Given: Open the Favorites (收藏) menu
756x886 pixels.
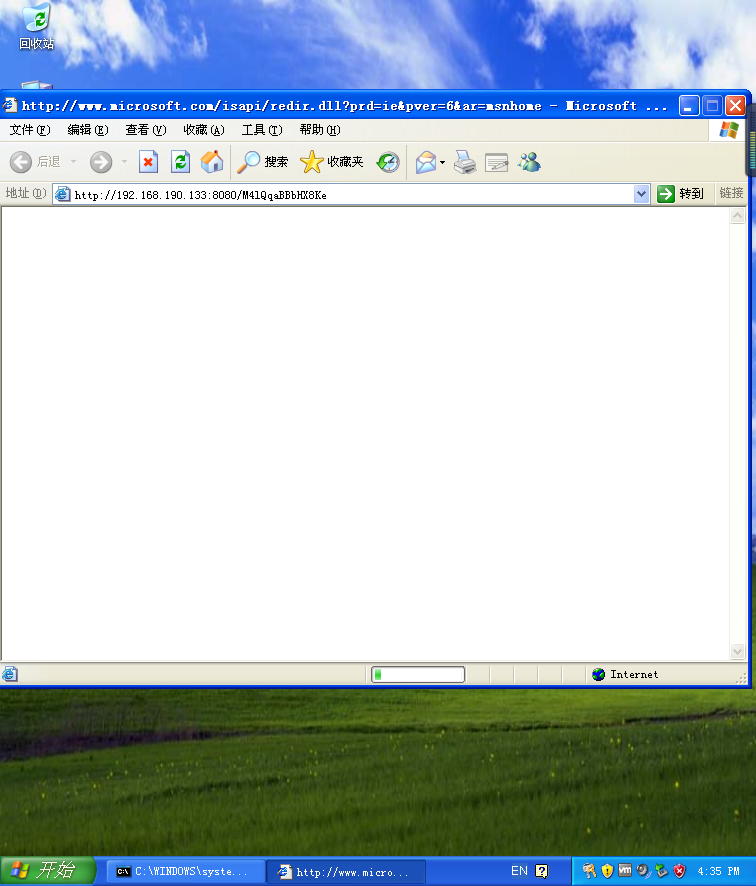Looking at the screenshot, I should pos(204,130).
